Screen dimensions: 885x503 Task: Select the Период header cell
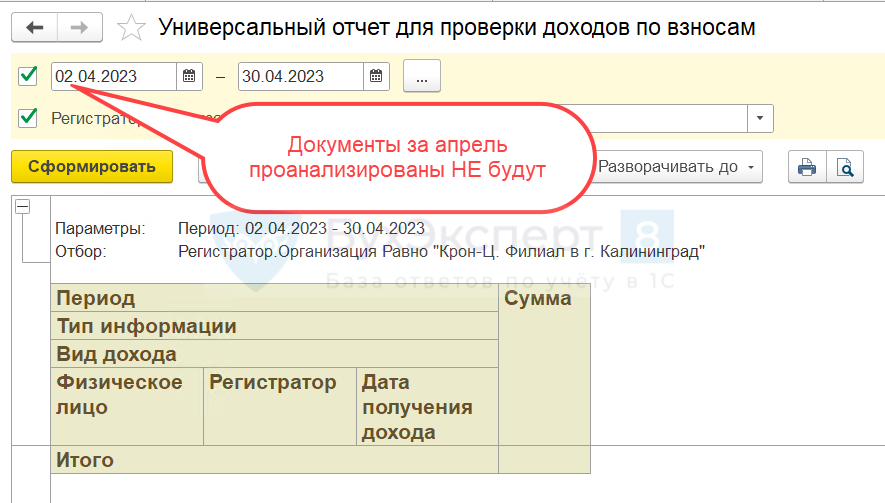pos(275,298)
